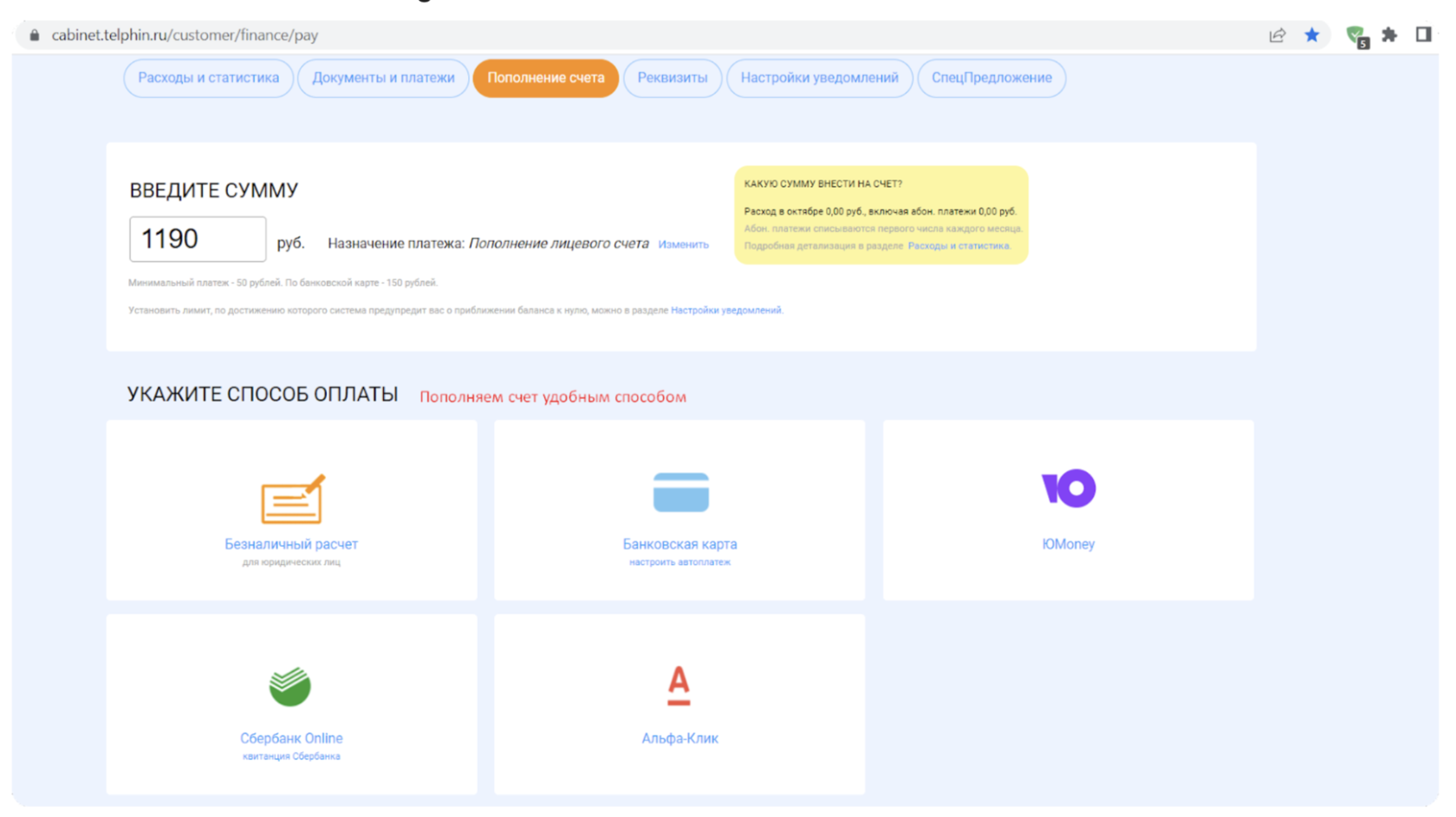The width and height of the screenshot is (1456, 817).
Task: Pick the green Сбербанк Online logo
Action: point(290,686)
